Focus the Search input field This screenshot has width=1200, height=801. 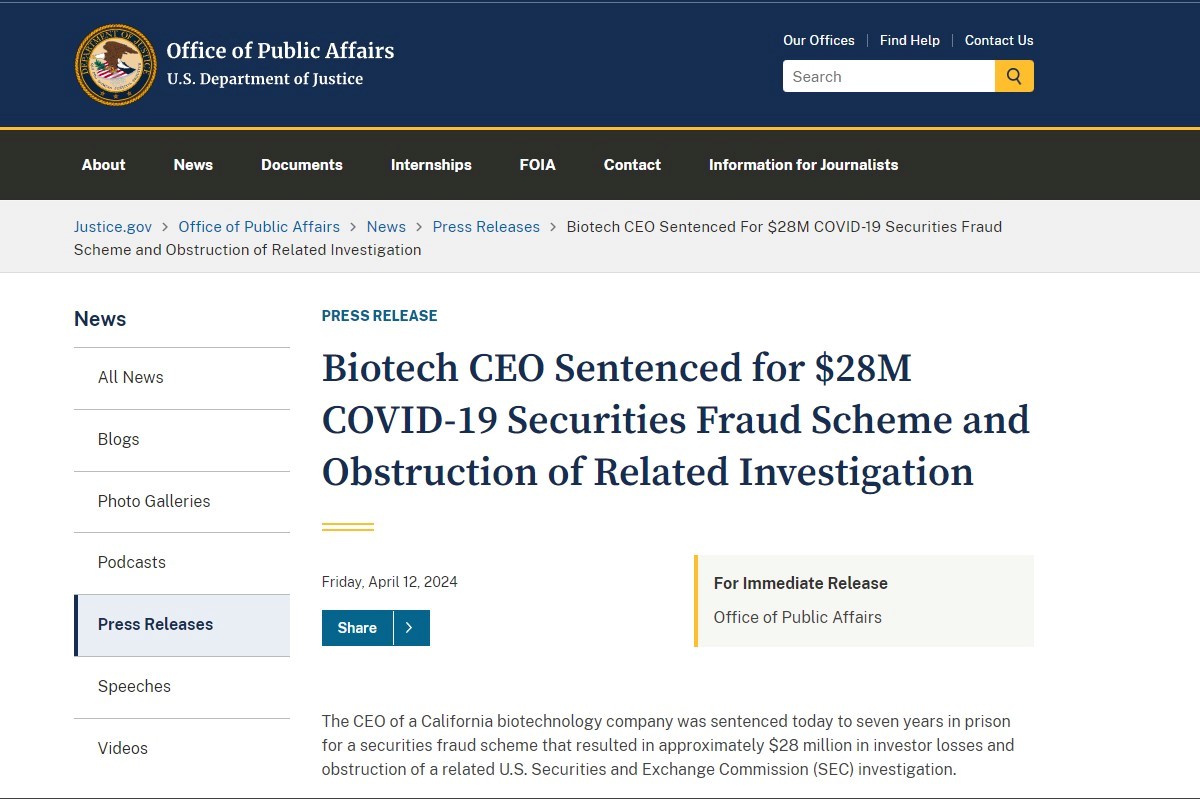889,76
